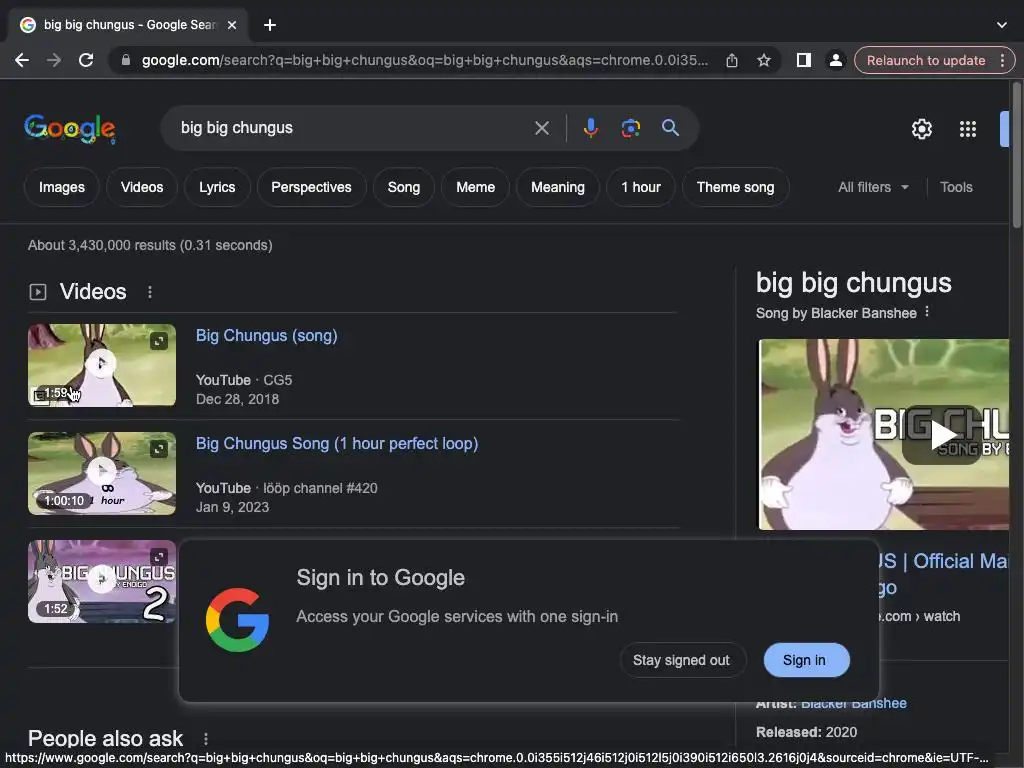This screenshot has height=768, width=1024.
Task: Close the big big chungus browser tab
Action: 232,25
